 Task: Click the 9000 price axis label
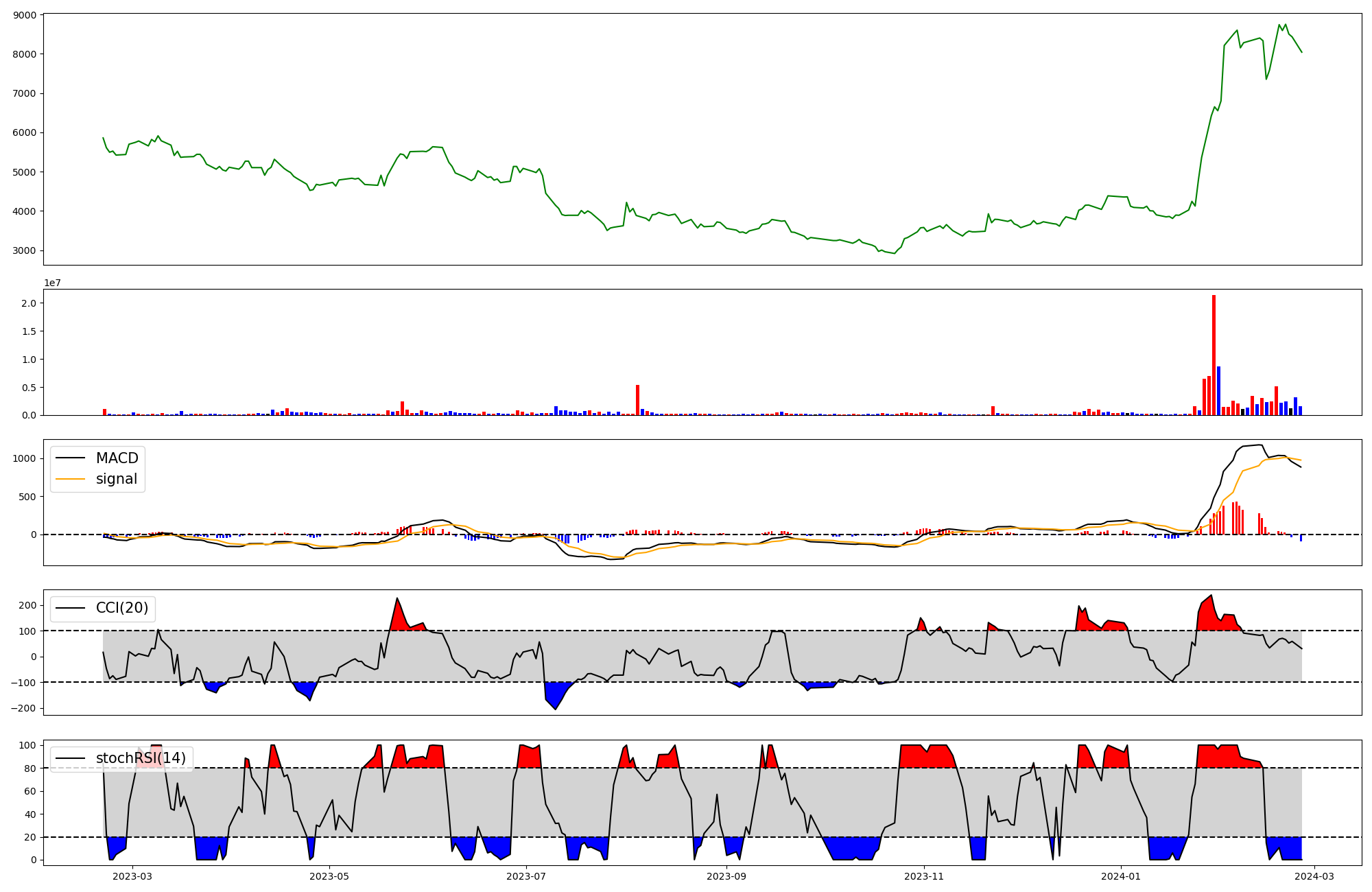(25, 14)
